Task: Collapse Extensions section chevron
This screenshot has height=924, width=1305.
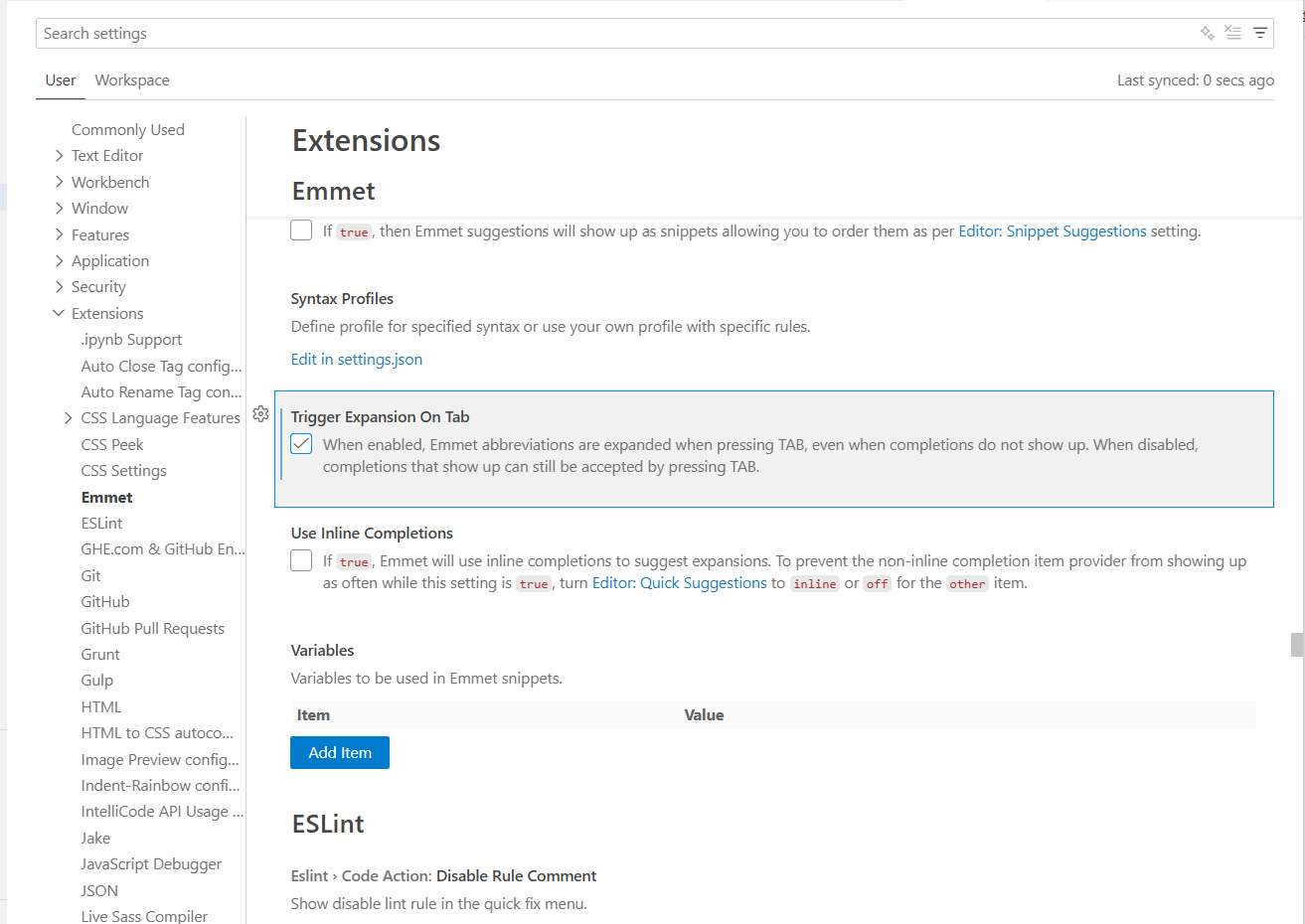Action: (x=59, y=313)
